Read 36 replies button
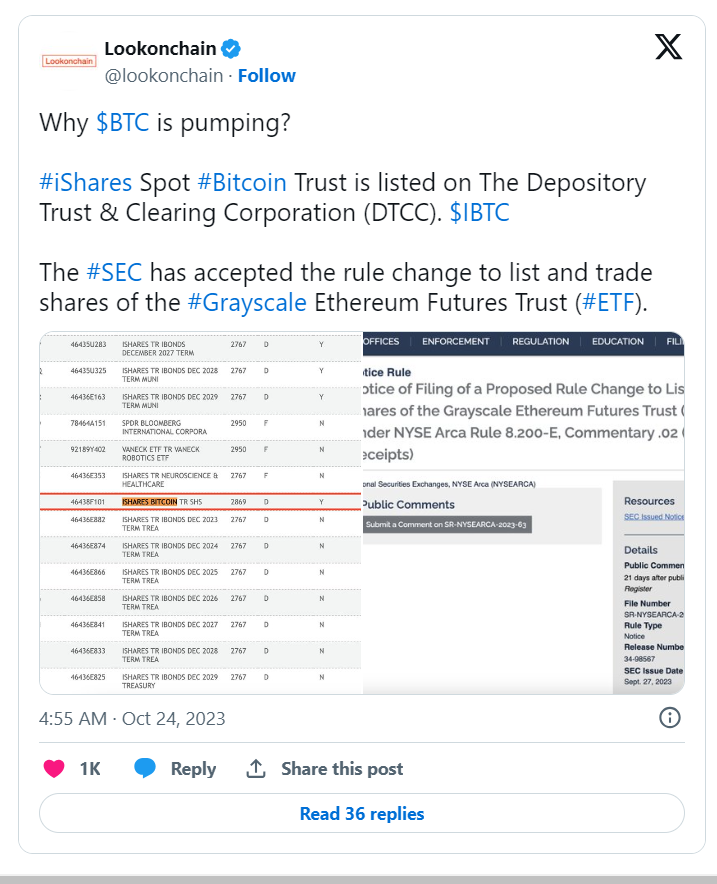717x884 pixels. coord(362,813)
